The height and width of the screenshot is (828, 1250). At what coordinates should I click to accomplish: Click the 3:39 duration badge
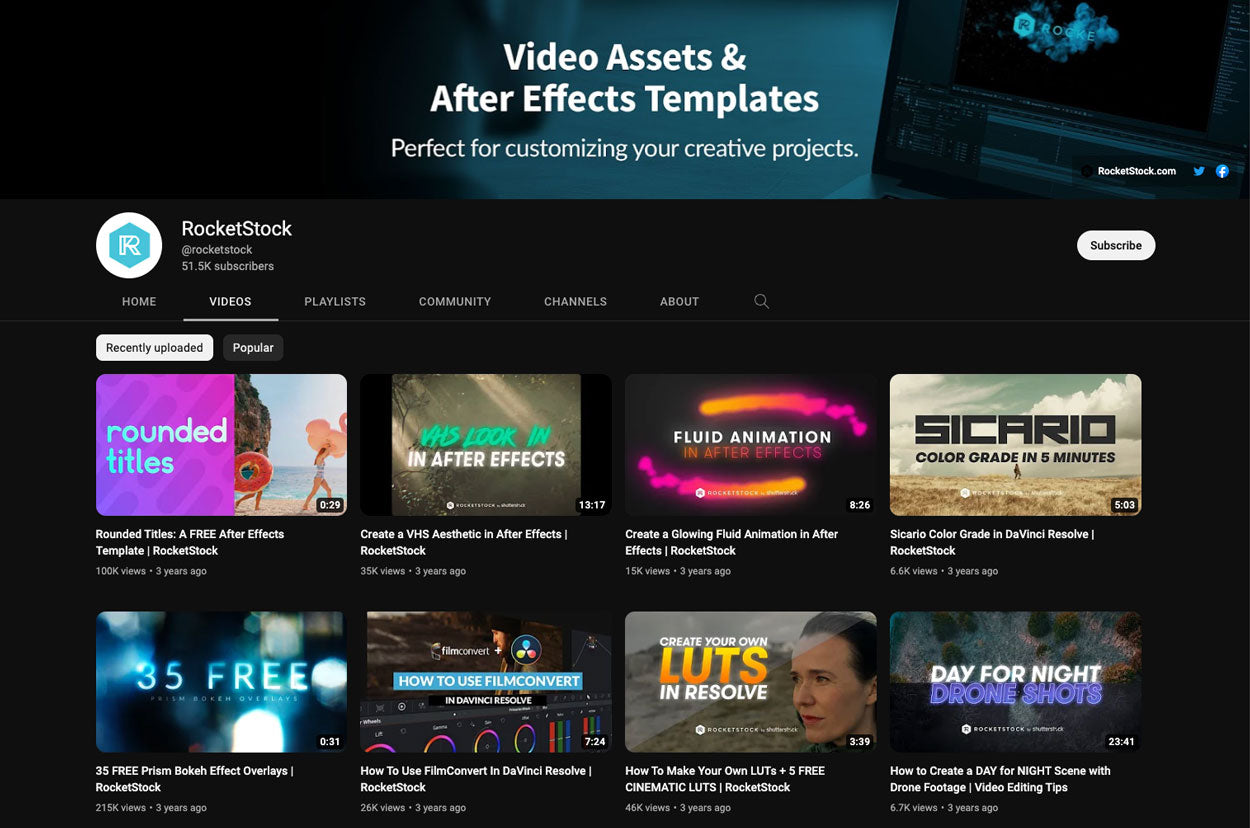coord(860,742)
